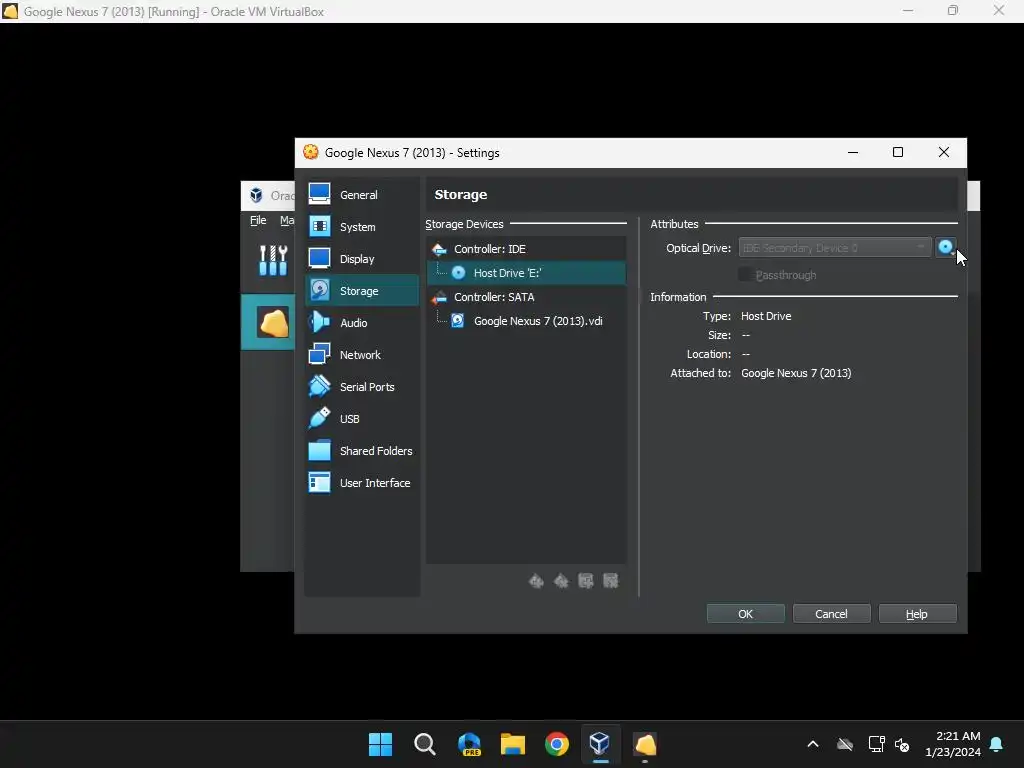
Task: Select the Nexus VM in VirtualBox Manager list
Action: pyautogui.click(x=268, y=322)
